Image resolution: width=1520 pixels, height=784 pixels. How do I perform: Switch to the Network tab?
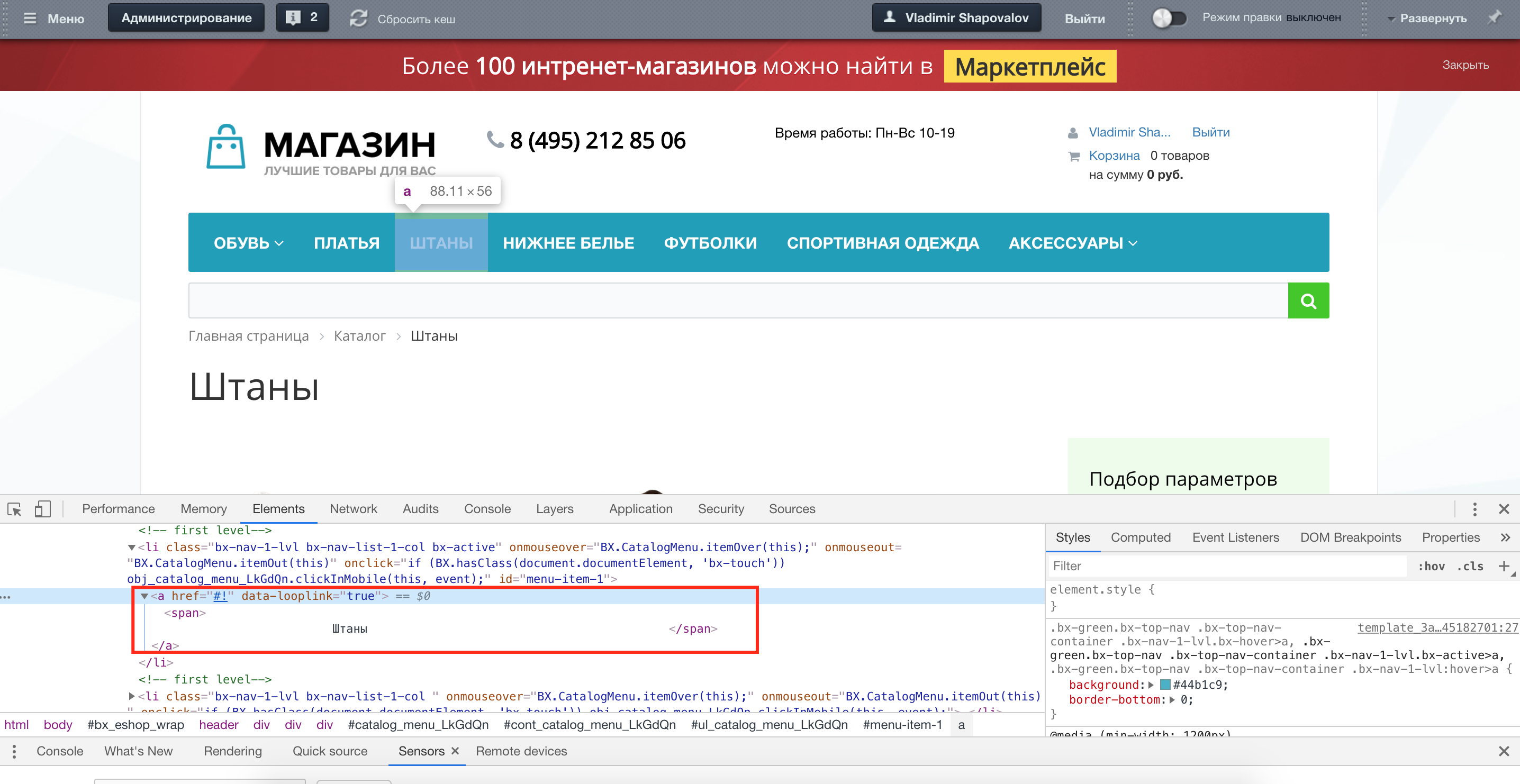[x=353, y=509]
